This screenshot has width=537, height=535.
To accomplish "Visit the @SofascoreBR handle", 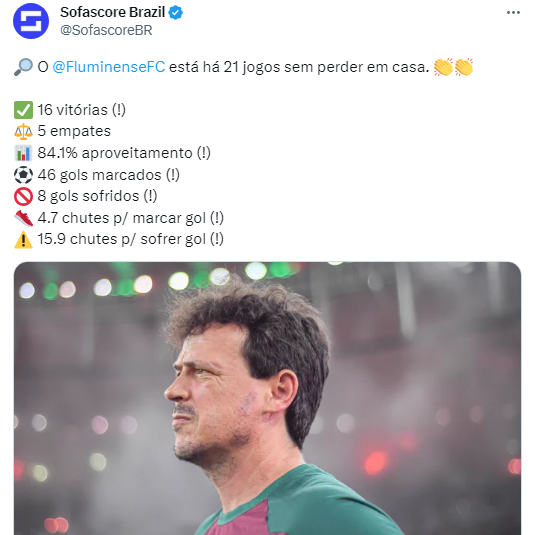I will (x=106, y=30).
